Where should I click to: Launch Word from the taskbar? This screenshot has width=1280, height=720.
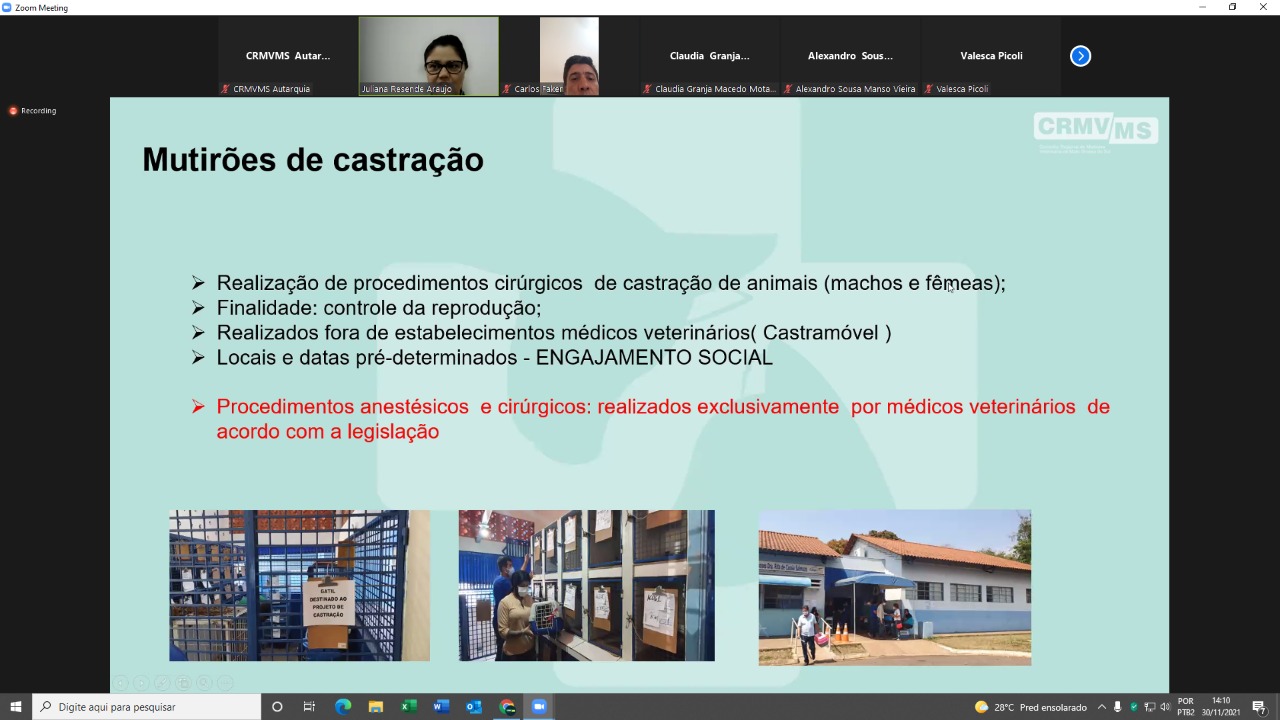point(441,707)
